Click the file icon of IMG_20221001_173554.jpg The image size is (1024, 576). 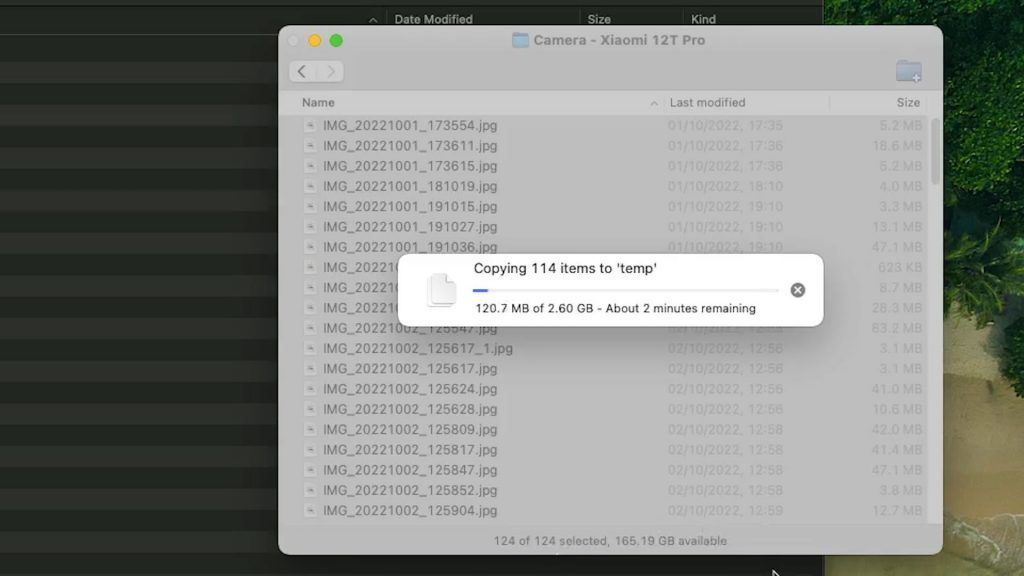[310, 125]
